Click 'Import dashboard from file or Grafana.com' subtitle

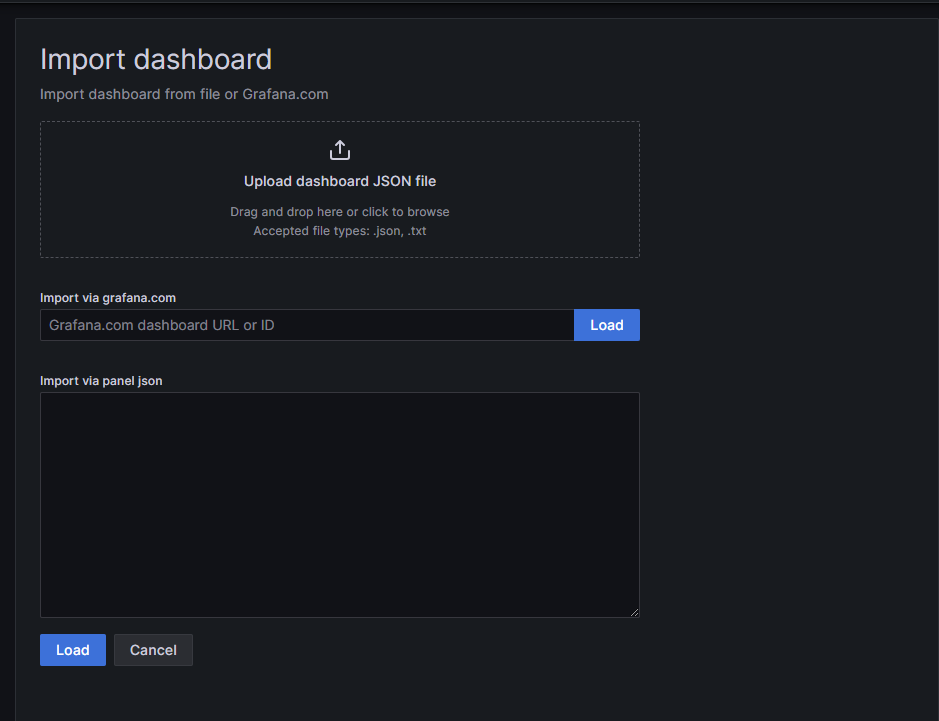pos(184,95)
